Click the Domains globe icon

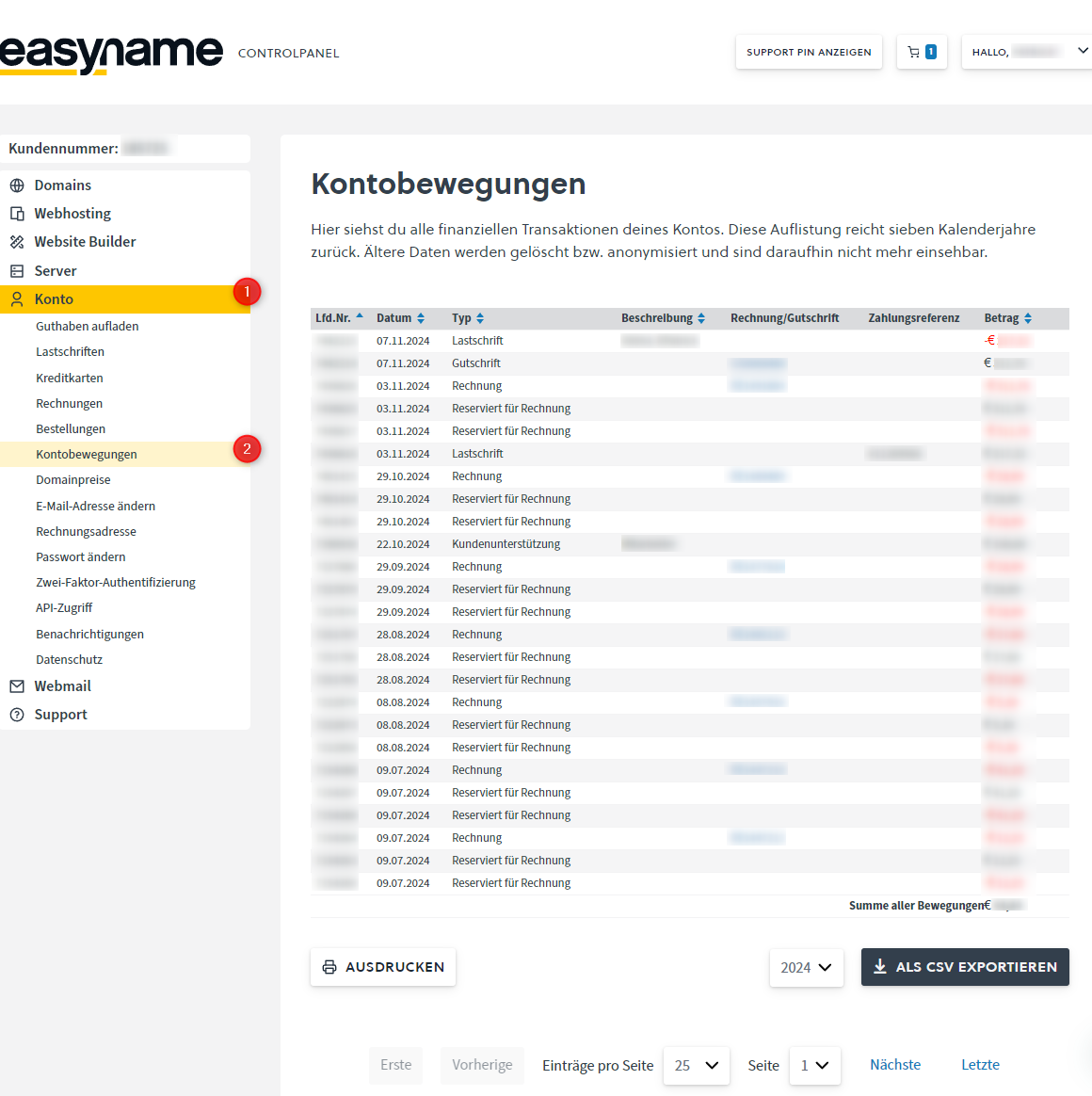point(17,185)
